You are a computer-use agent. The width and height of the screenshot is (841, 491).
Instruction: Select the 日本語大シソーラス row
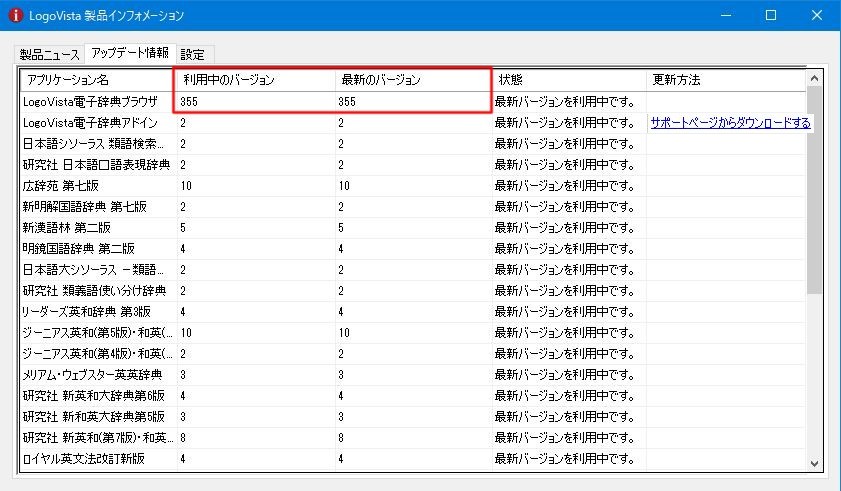(413, 269)
